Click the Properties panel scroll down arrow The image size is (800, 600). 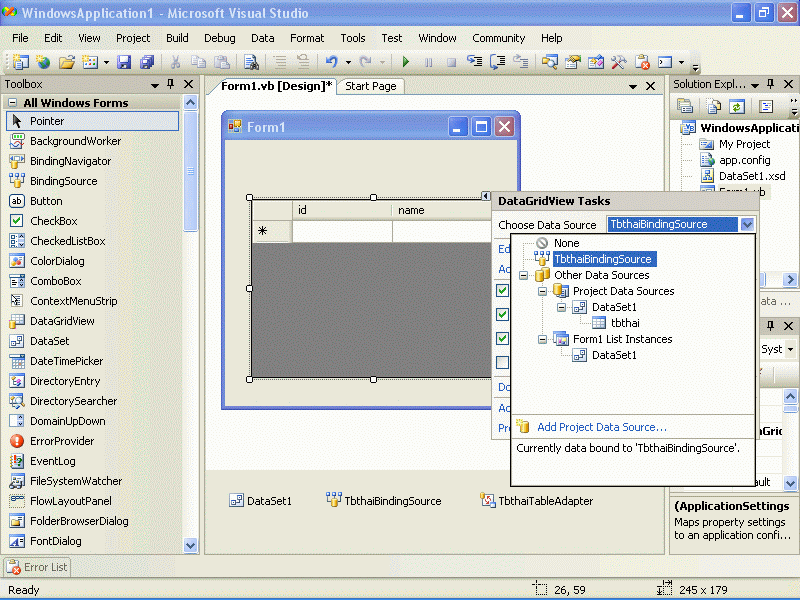[x=790, y=482]
